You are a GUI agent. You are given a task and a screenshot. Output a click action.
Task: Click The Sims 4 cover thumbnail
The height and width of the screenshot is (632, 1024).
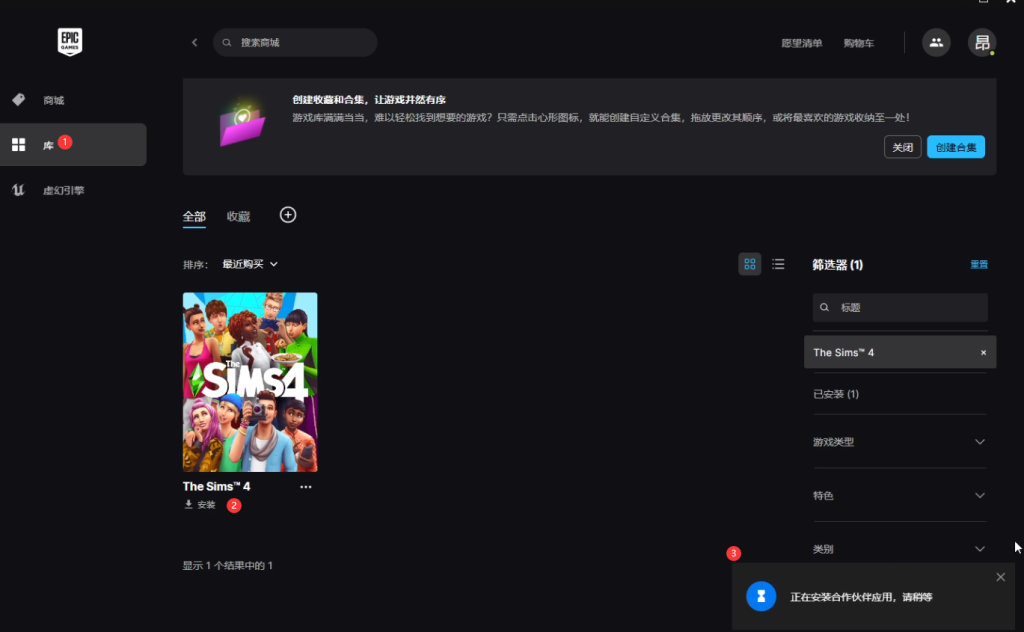coord(250,381)
